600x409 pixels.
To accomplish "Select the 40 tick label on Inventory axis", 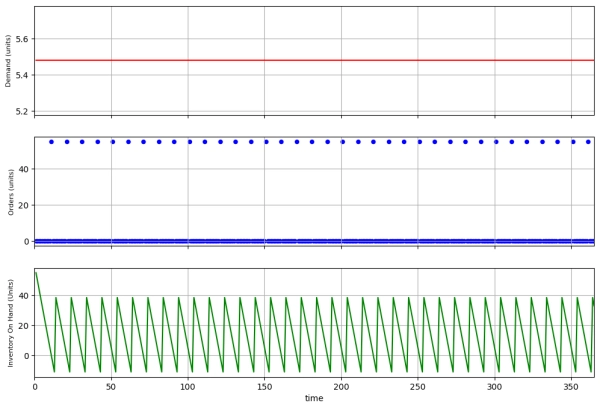I will tap(24, 297).
